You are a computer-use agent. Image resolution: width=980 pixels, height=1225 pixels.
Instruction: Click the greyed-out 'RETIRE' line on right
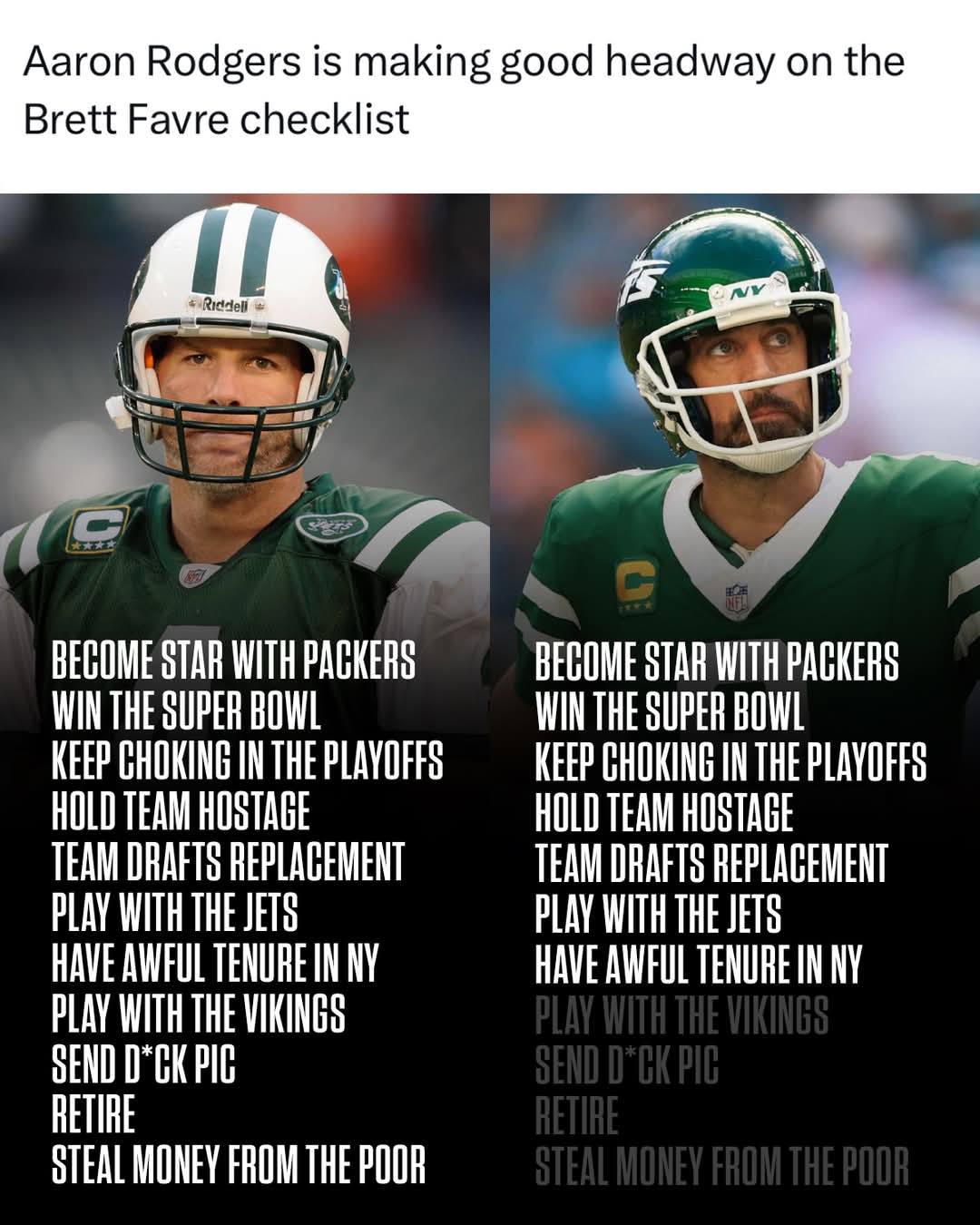pyautogui.click(x=576, y=1115)
